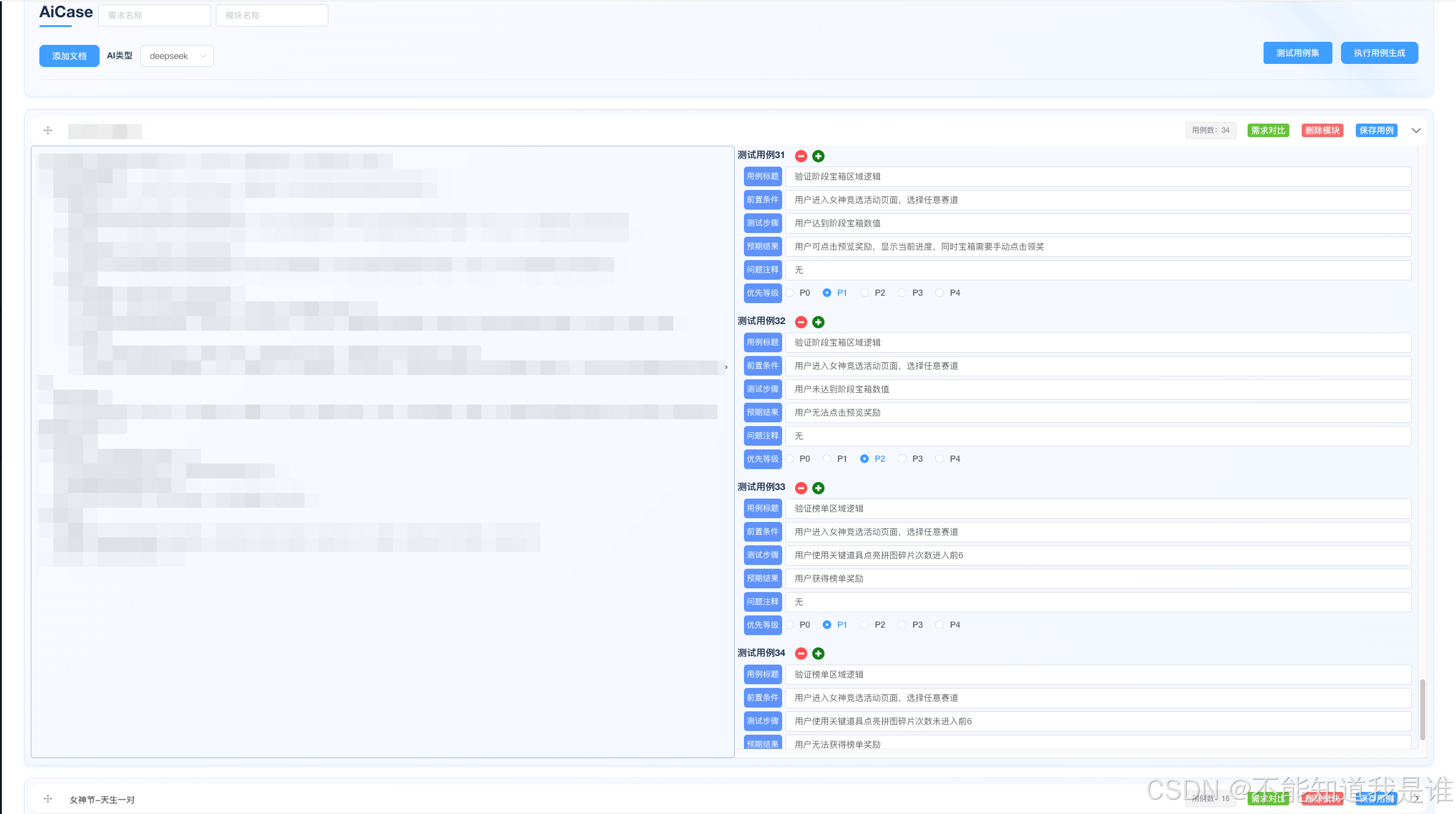Expand the 女神节-天生一对 module chevron
The width and height of the screenshot is (1456, 814).
(x=1416, y=798)
